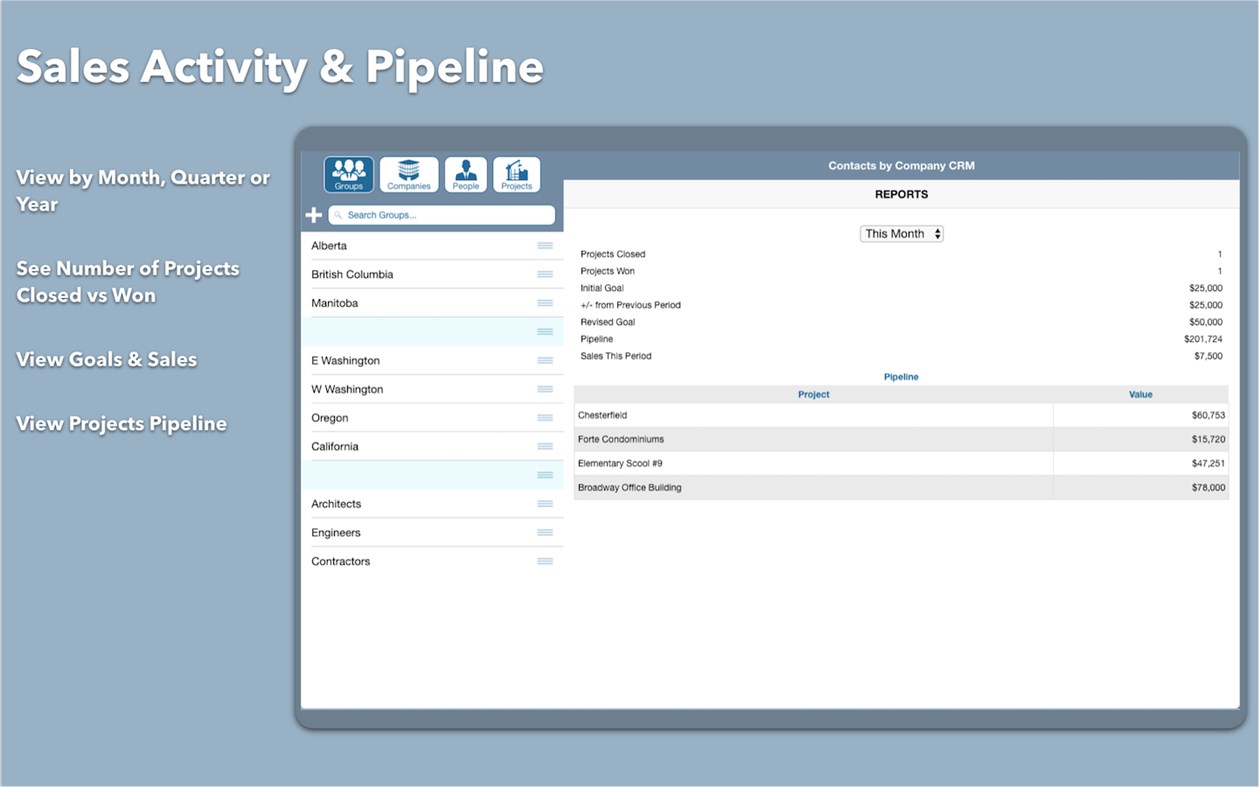The width and height of the screenshot is (1259, 787).
Task: Click the reorder handle beside Architects
Action: (x=545, y=503)
